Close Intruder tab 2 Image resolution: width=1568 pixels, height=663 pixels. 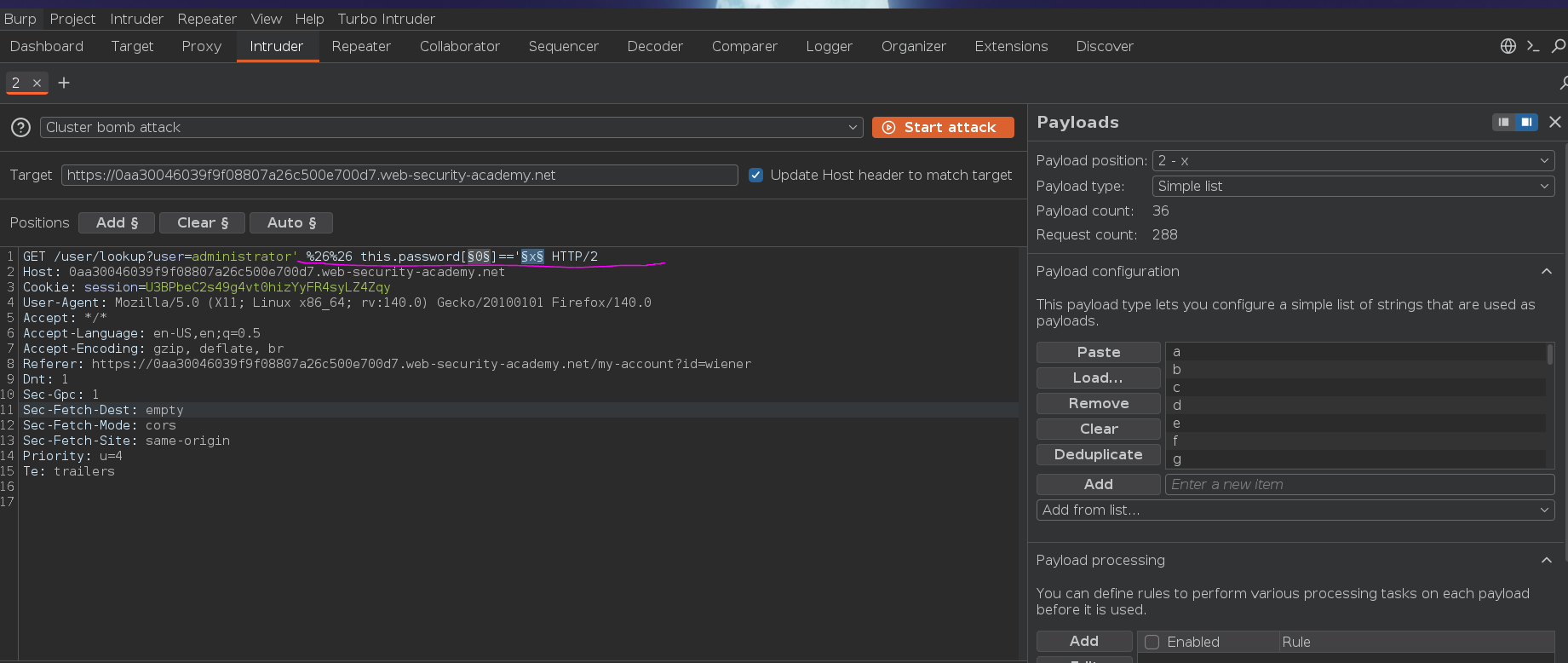click(37, 83)
